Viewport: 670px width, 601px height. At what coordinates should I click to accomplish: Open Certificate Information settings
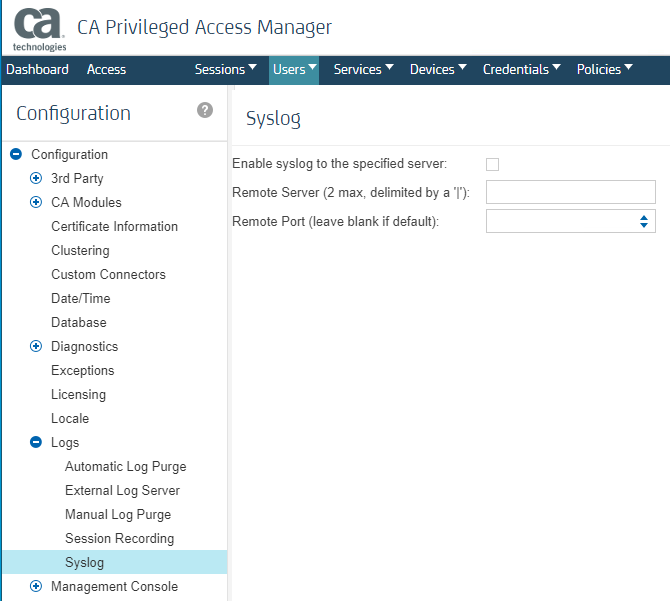point(114,226)
